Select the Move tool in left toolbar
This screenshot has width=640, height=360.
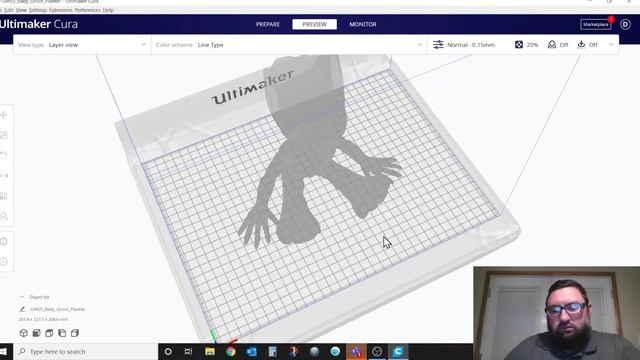tap(4, 115)
